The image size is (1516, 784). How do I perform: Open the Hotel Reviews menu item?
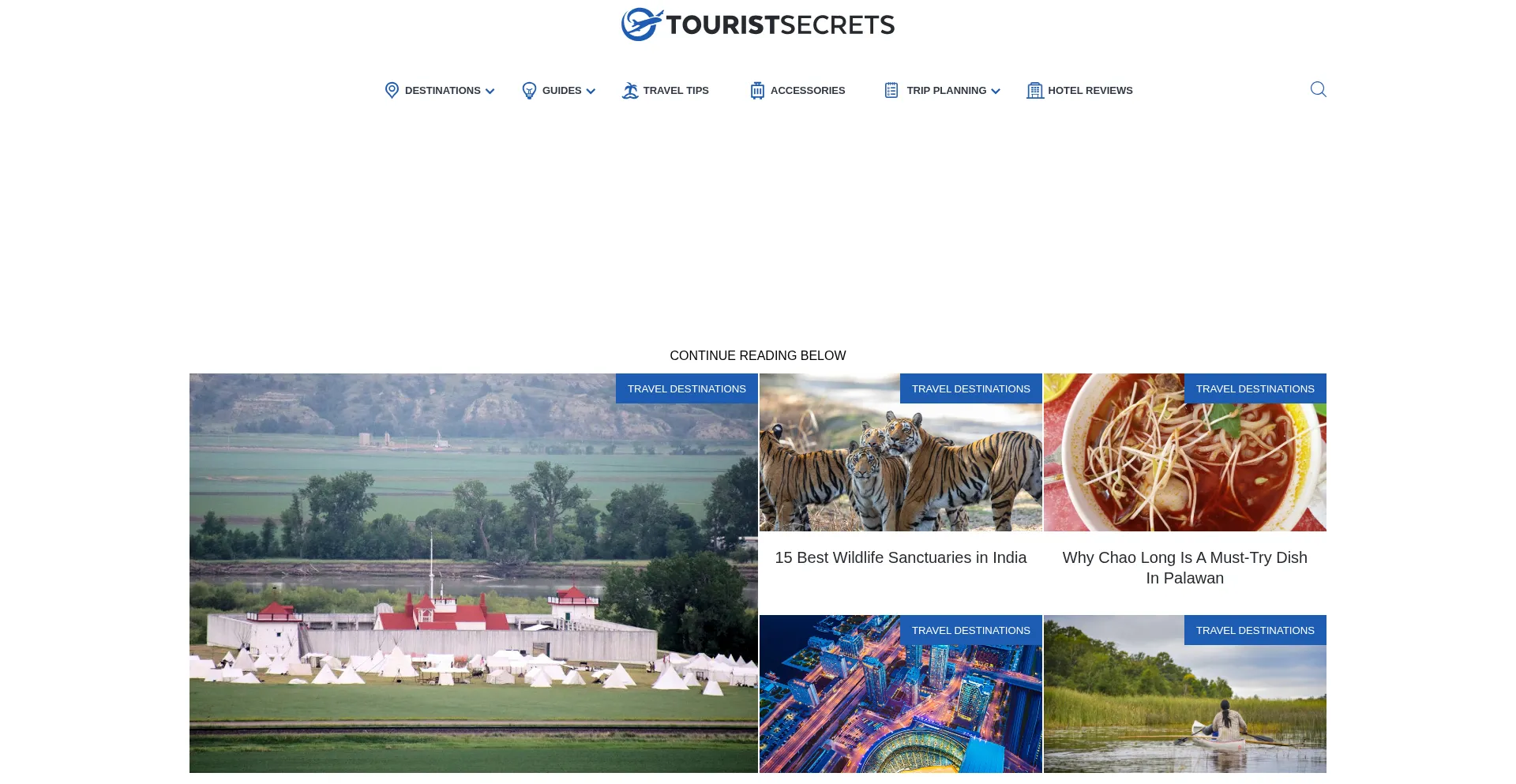point(1090,91)
